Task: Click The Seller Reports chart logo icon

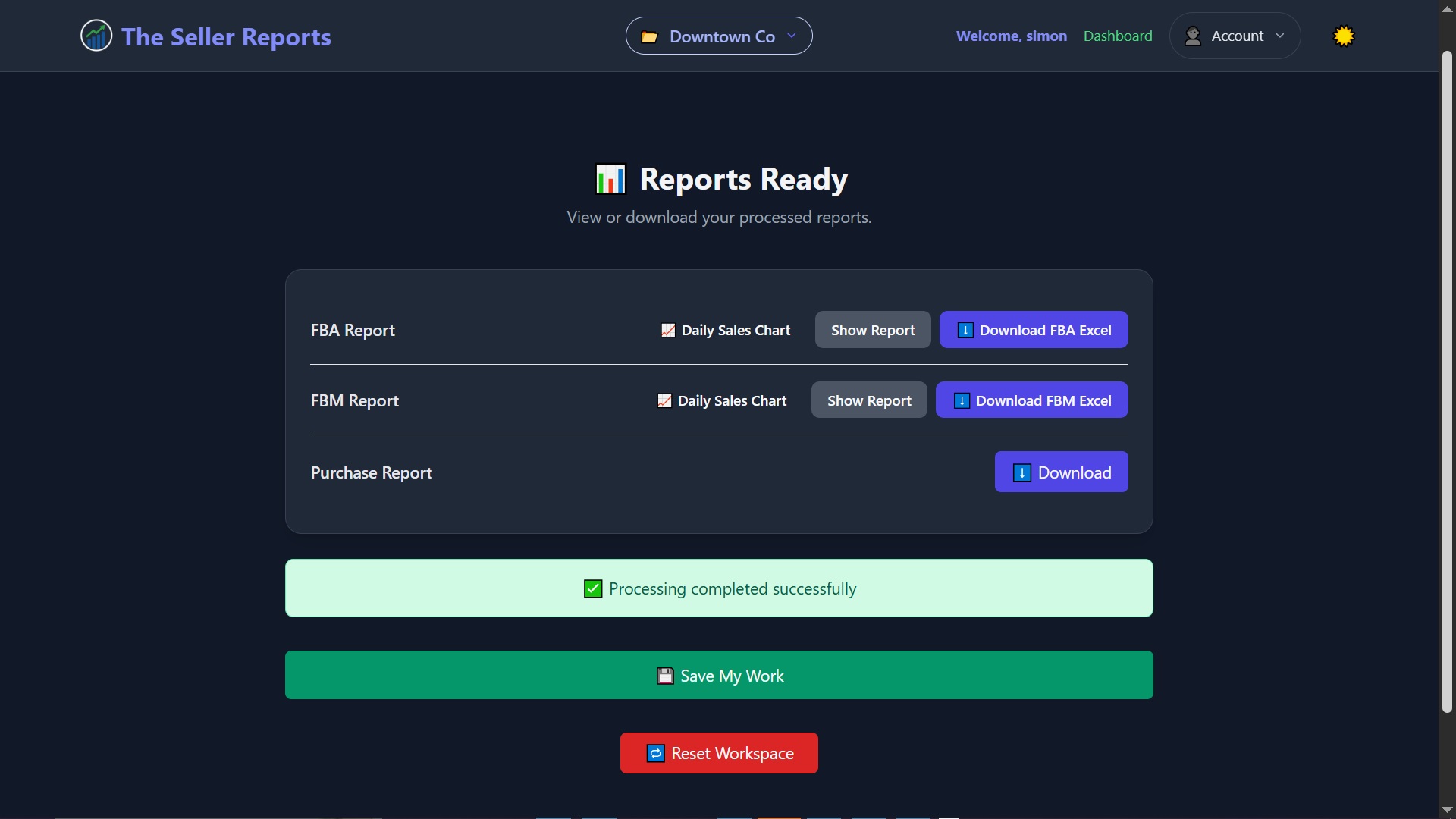Action: click(96, 36)
